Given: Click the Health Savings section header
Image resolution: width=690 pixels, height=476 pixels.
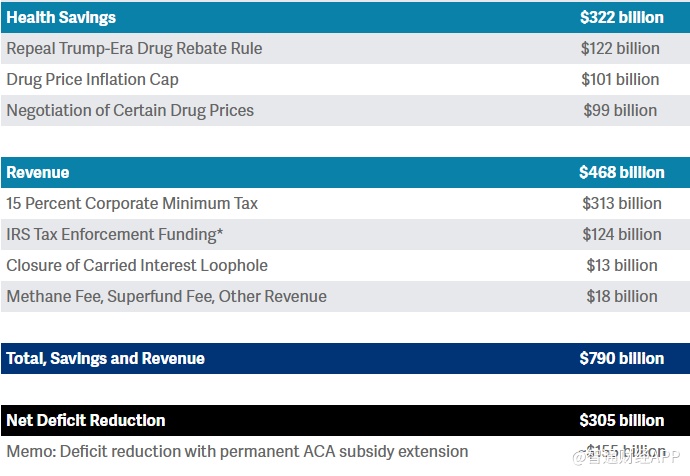Looking at the screenshot, I should pos(61,17).
